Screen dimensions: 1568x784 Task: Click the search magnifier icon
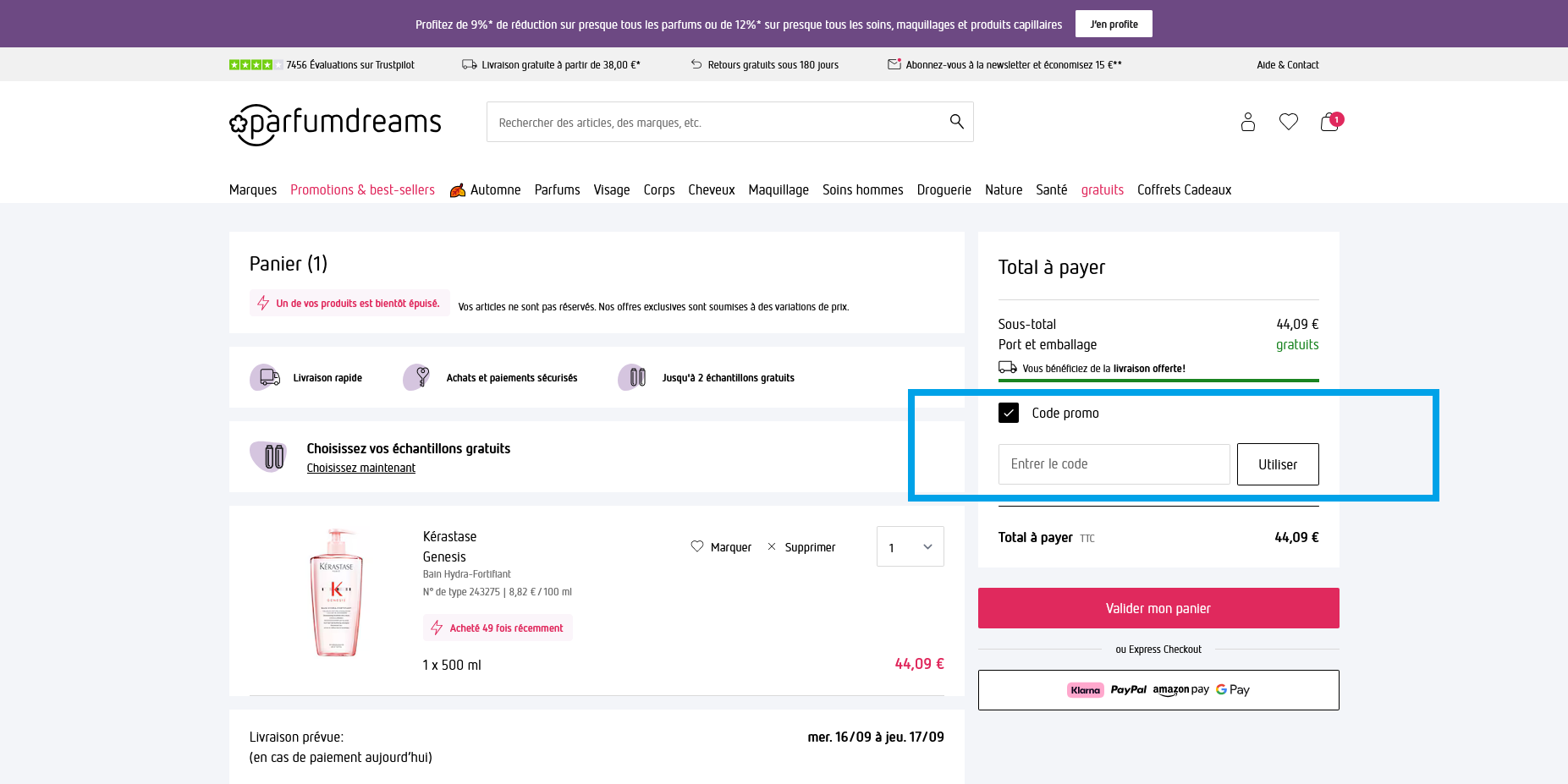coord(957,122)
